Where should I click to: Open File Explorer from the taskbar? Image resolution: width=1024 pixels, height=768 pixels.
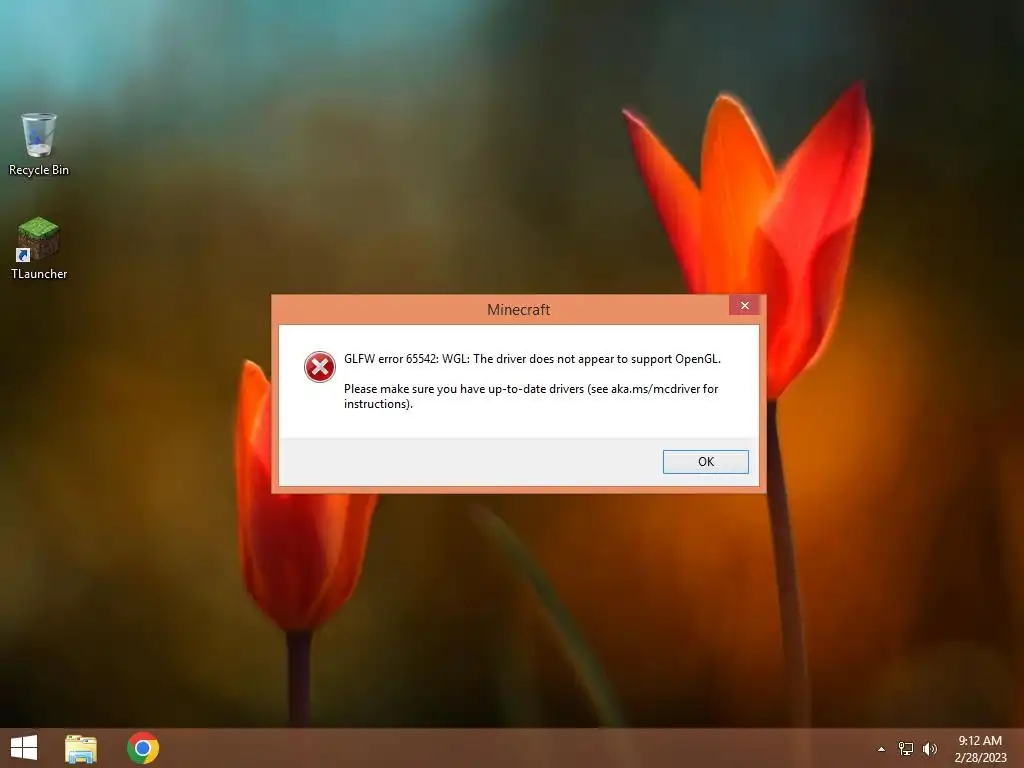pyautogui.click(x=81, y=748)
